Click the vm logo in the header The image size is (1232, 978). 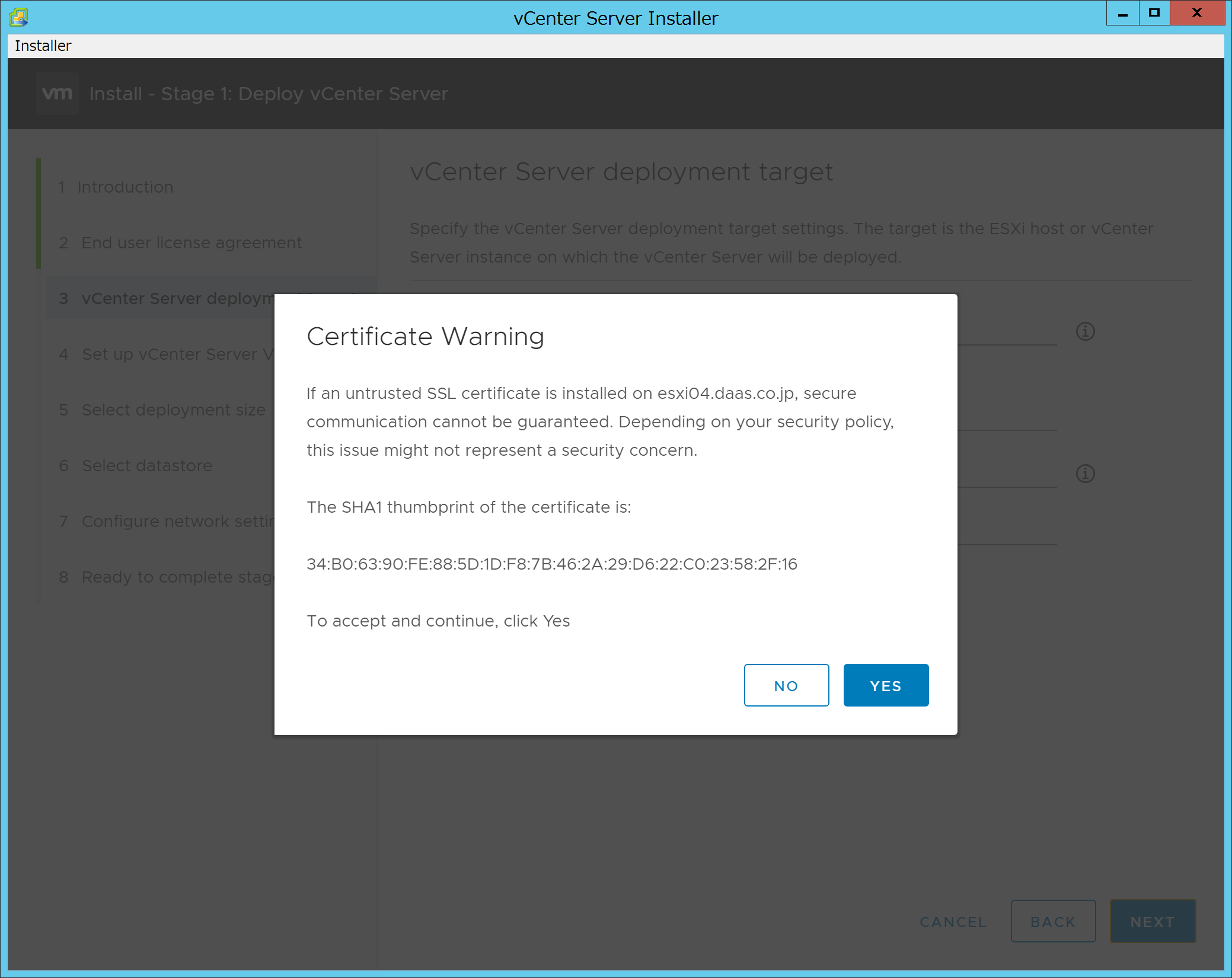(58, 93)
